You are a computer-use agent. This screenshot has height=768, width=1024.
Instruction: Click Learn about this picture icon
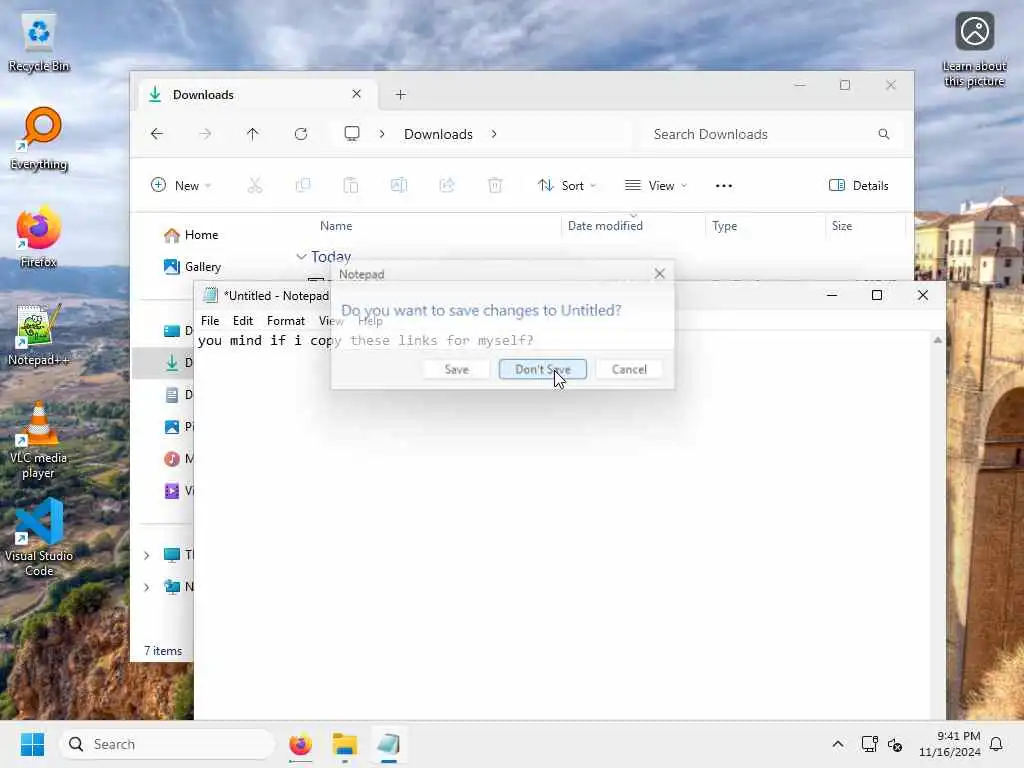(974, 49)
